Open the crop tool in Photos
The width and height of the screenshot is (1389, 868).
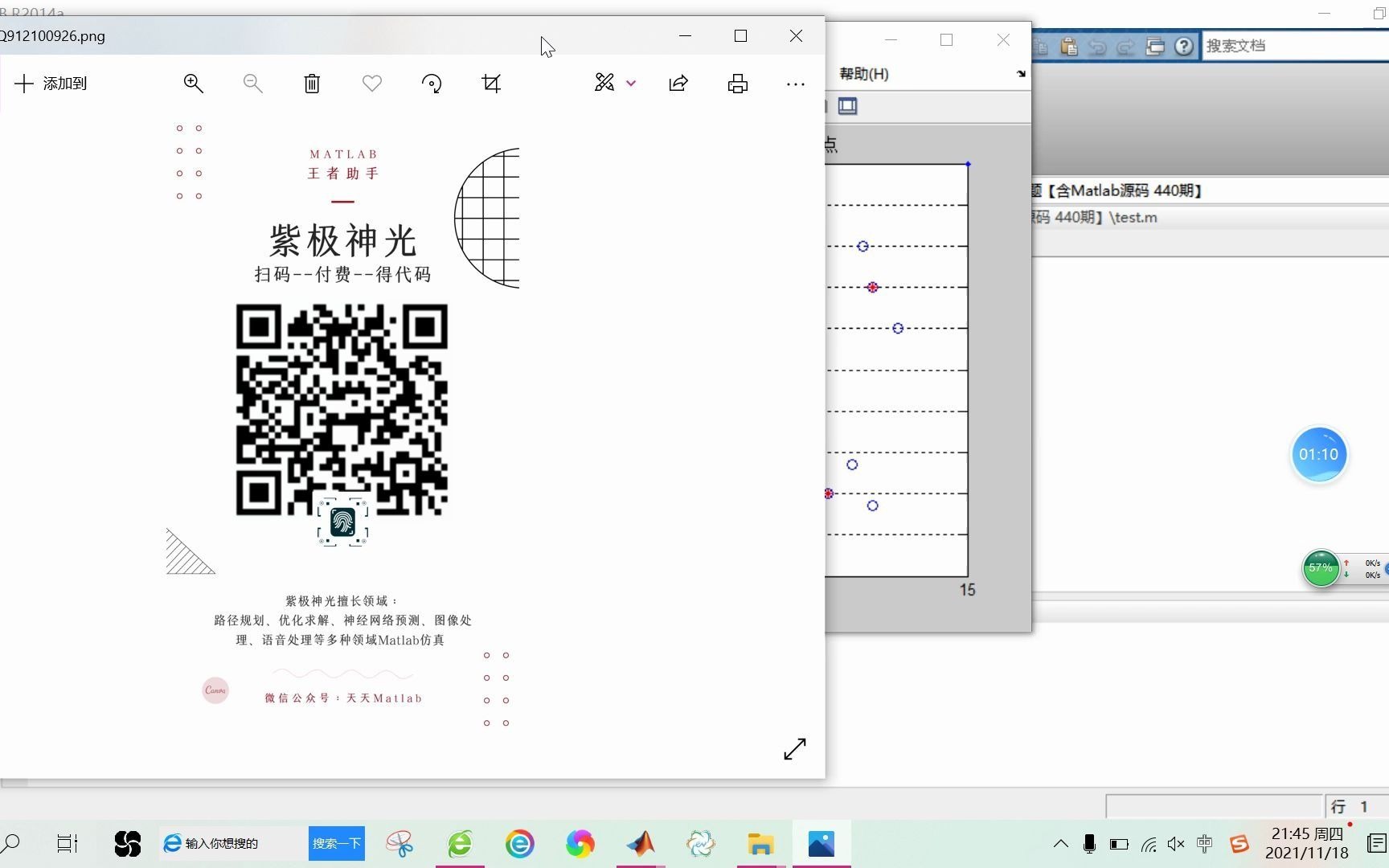coord(491,84)
